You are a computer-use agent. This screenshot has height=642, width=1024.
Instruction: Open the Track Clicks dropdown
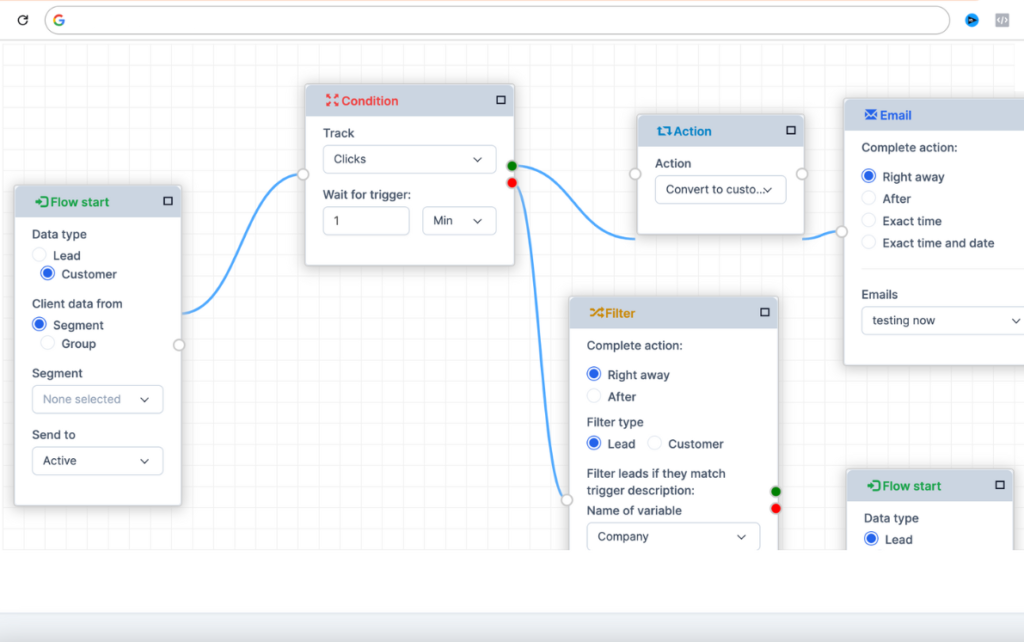[409, 159]
